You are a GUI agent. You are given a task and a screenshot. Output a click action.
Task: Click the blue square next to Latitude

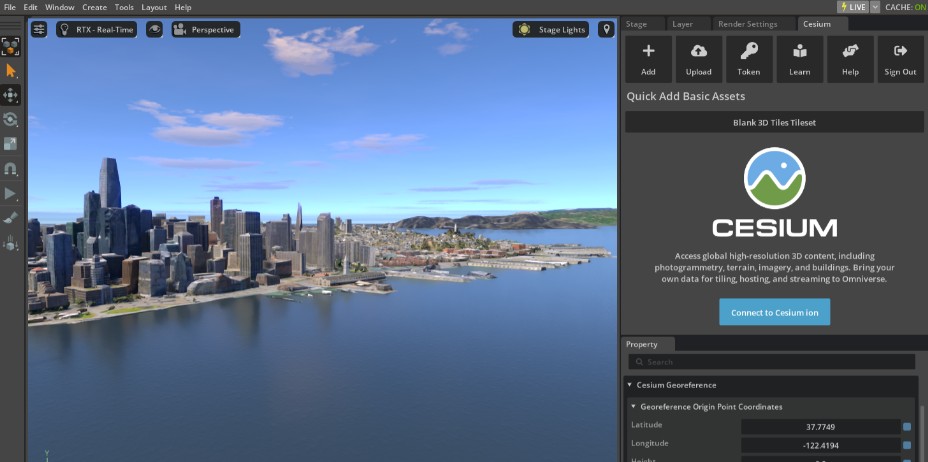click(x=907, y=427)
